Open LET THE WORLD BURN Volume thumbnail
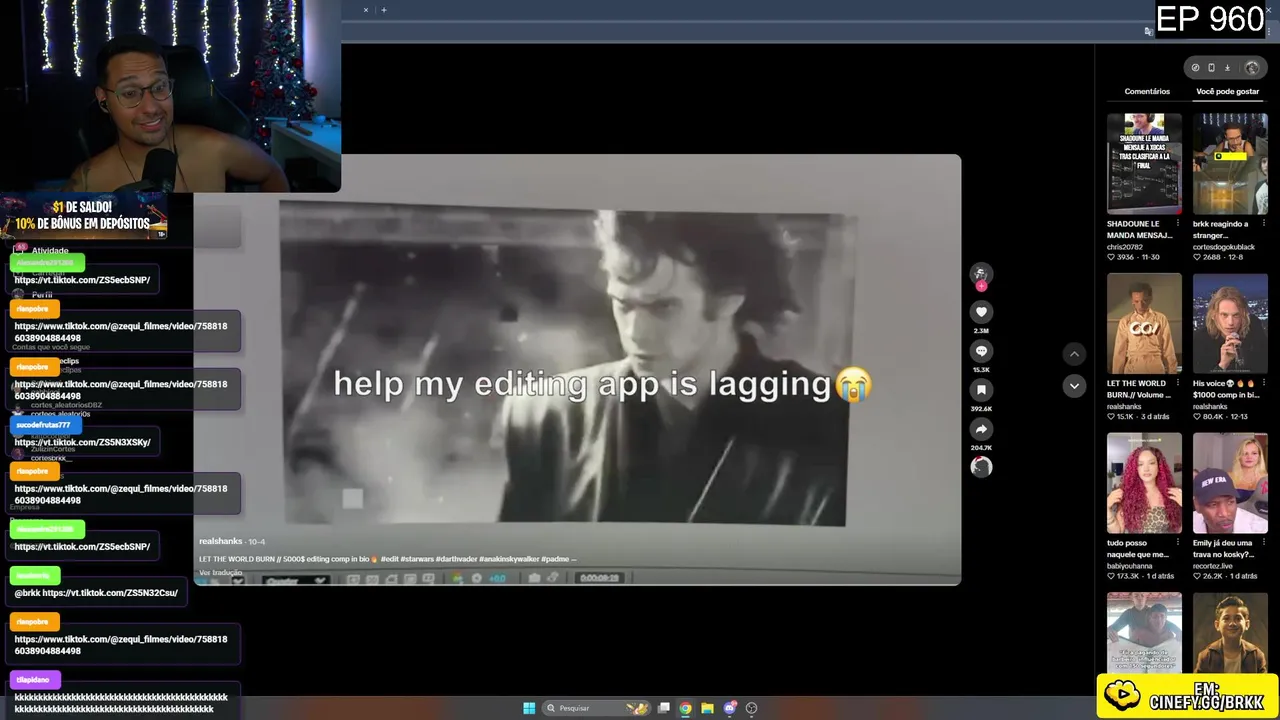Viewport: 1280px width, 720px height. coord(1144,323)
